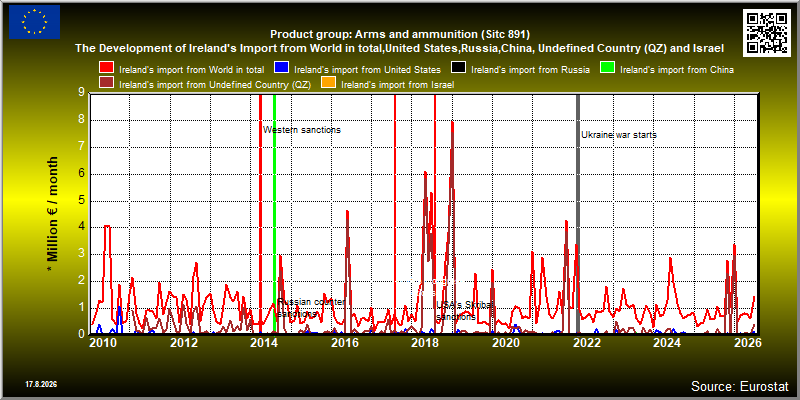Image resolution: width=800 pixels, height=400 pixels.
Task: Click the x-axis year label 2018
Action: (426, 343)
